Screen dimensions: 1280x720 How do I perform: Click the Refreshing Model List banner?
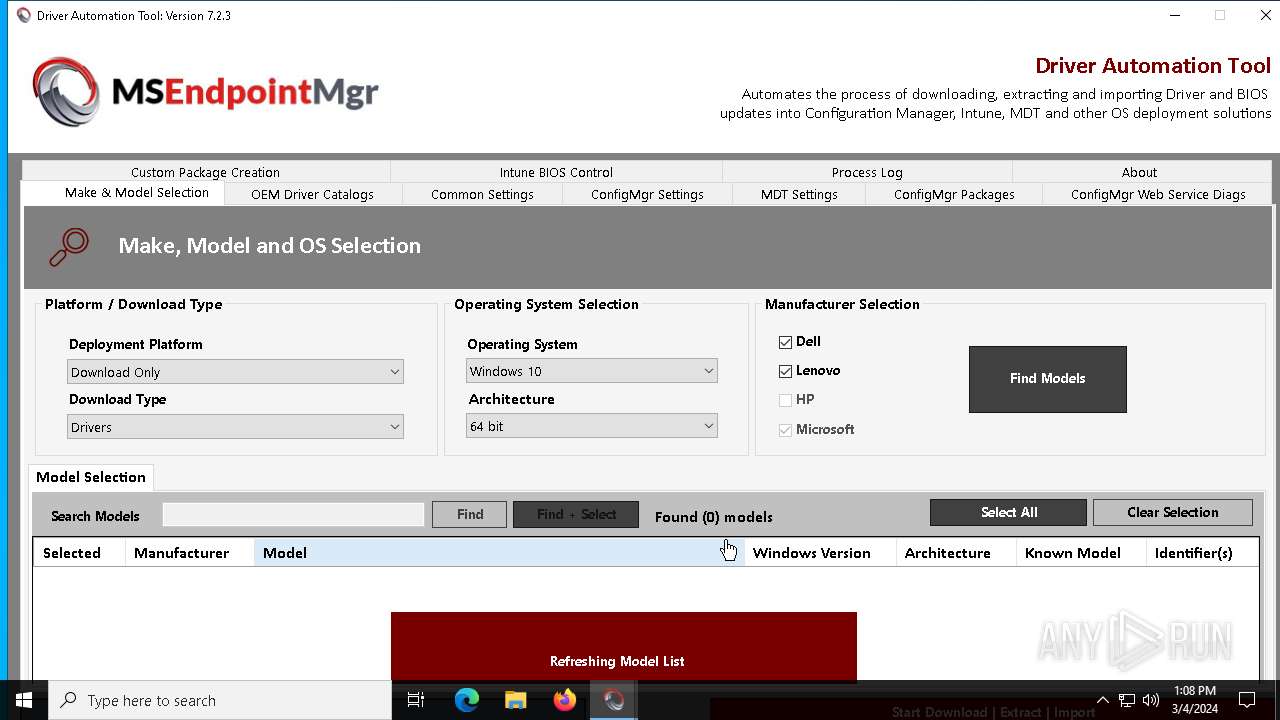click(624, 647)
